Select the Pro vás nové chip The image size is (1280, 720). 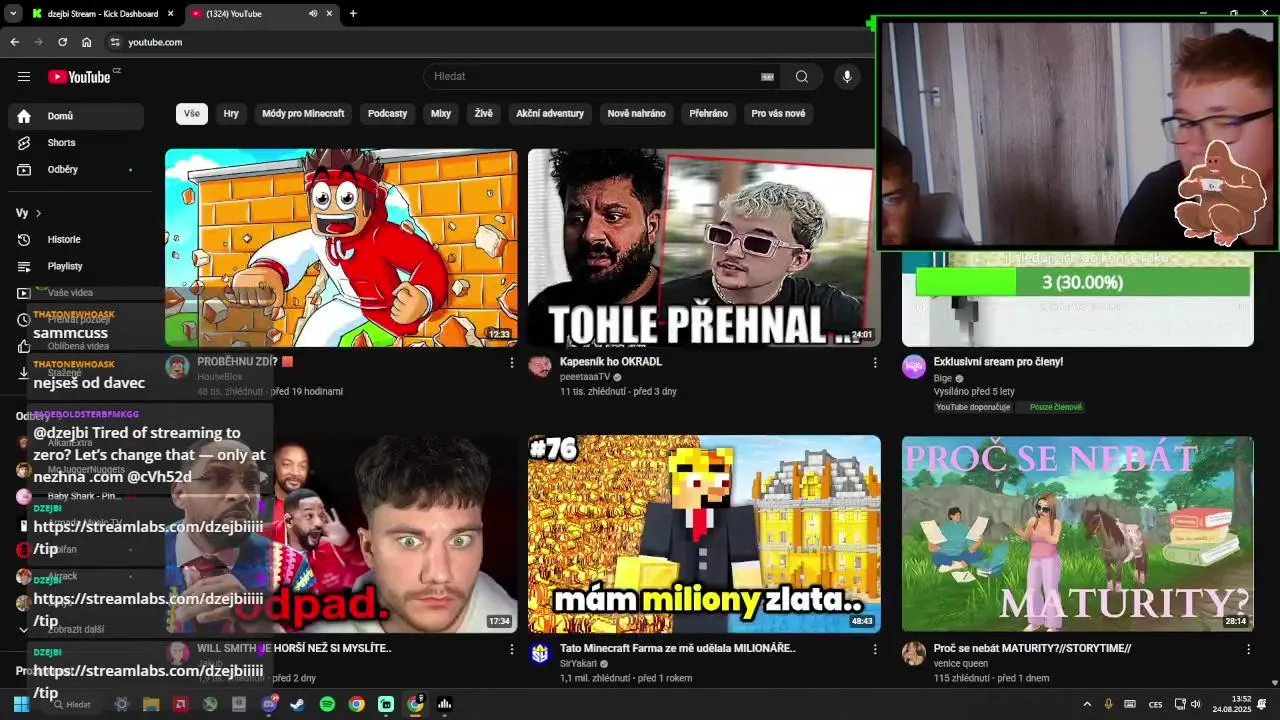click(x=778, y=114)
